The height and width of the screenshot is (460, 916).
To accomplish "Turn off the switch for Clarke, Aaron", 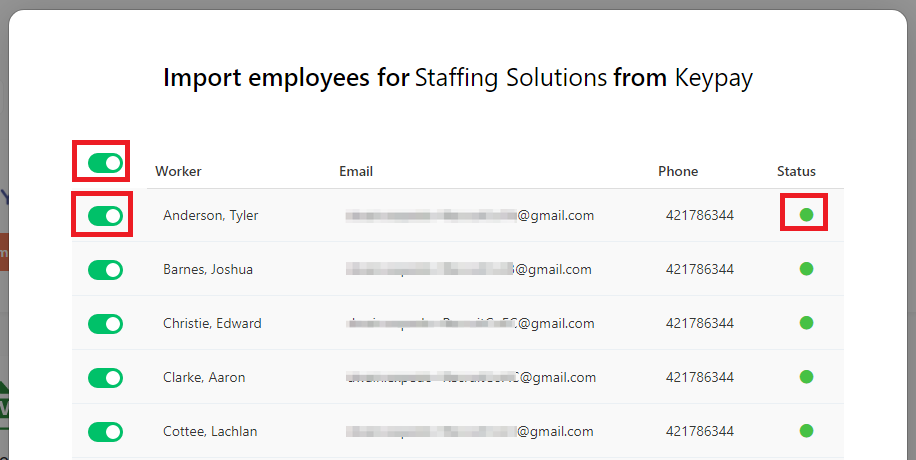I will [x=105, y=378].
